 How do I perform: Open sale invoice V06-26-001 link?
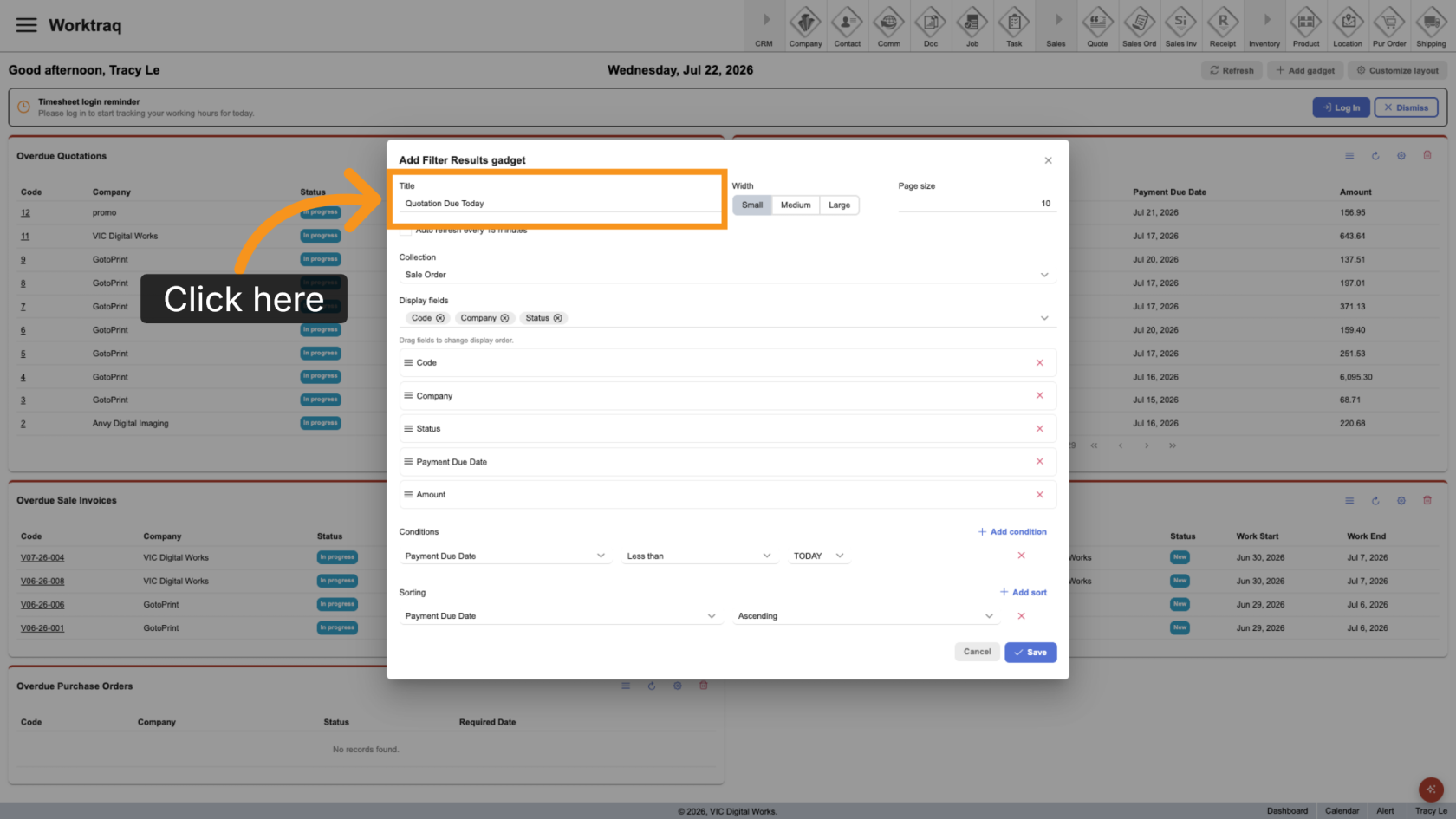pyautogui.click(x=42, y=628)
